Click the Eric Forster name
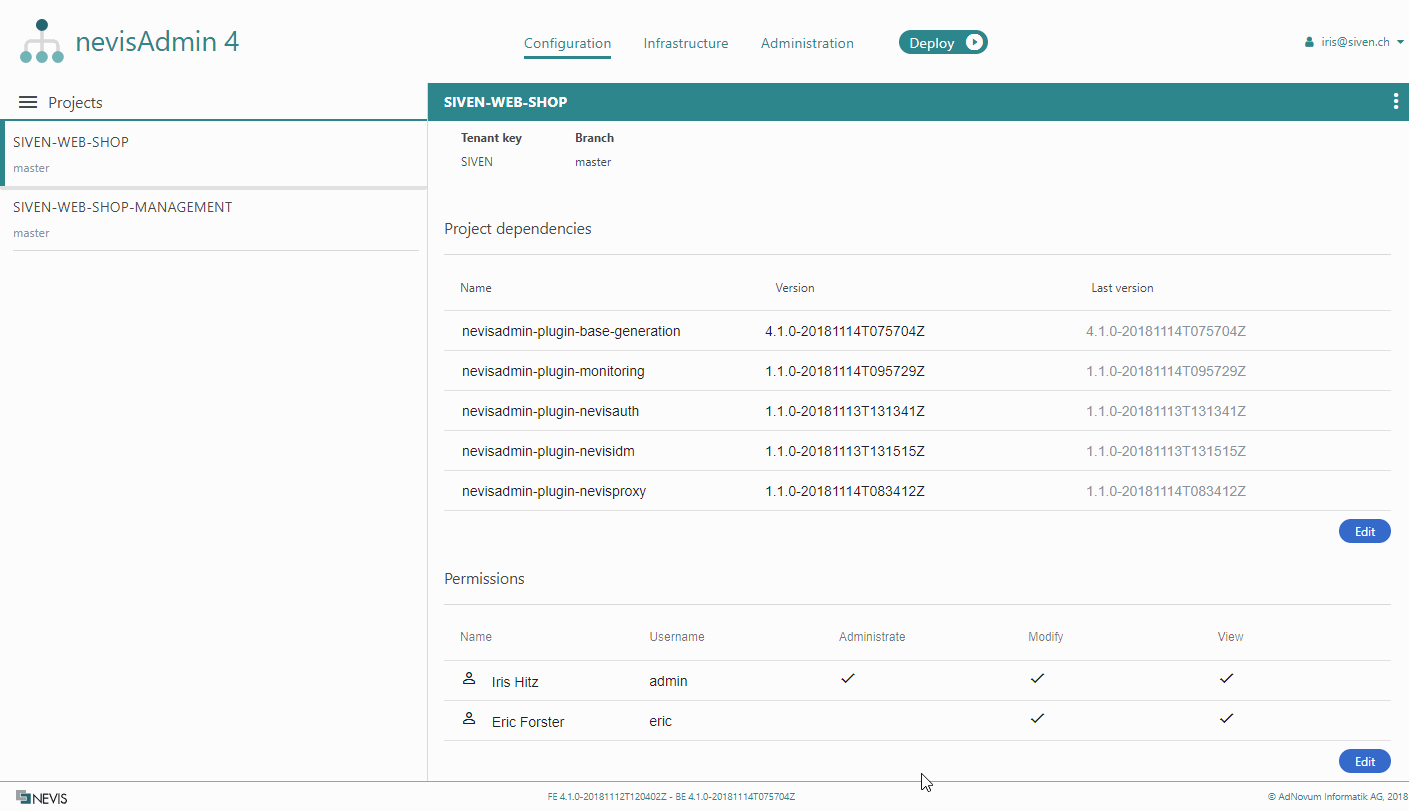Screen dimensions: 1409x811 click(x=528, y=722)
